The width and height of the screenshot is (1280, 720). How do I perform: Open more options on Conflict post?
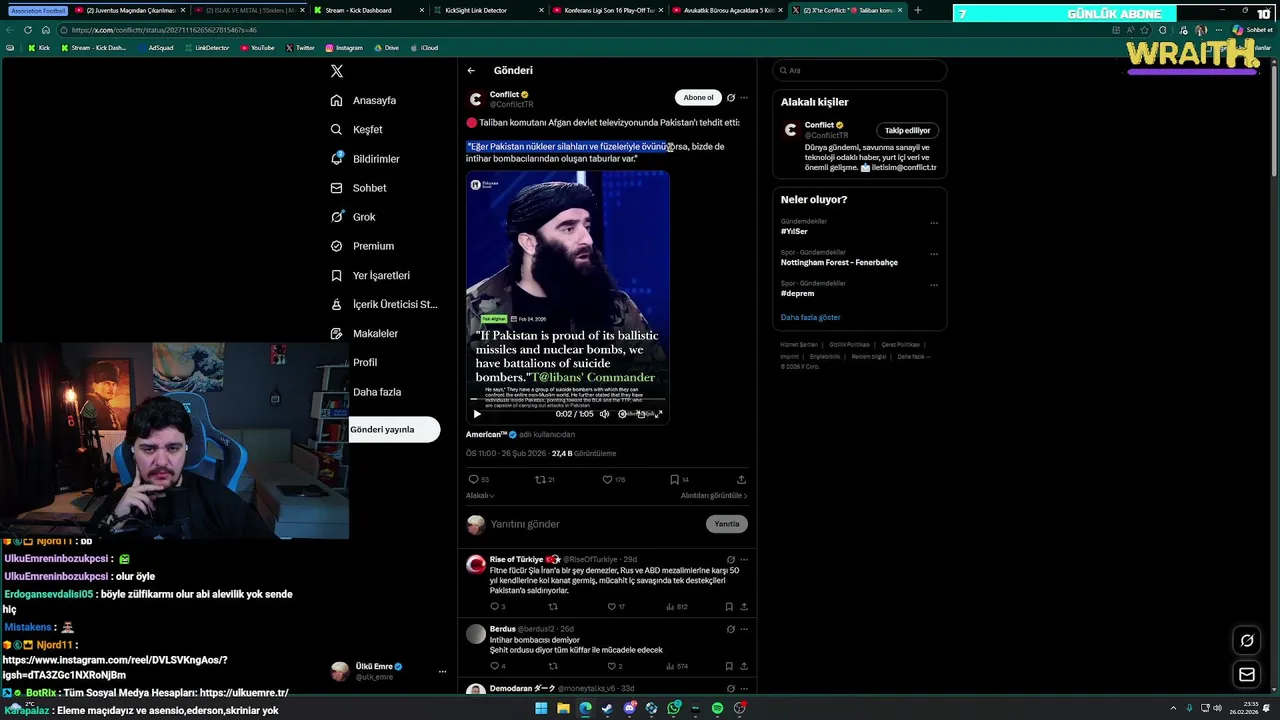click(x=744, y=98)
